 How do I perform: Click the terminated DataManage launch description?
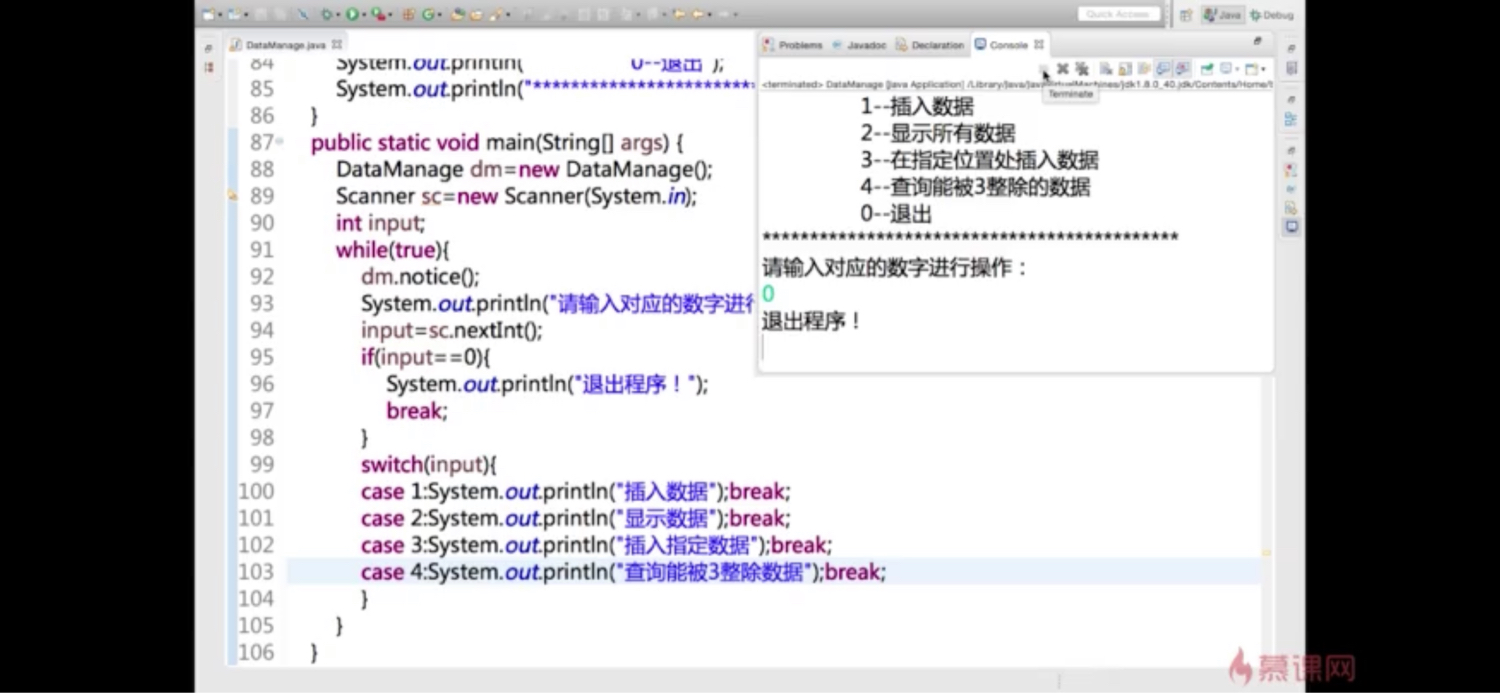(1016, 85)
